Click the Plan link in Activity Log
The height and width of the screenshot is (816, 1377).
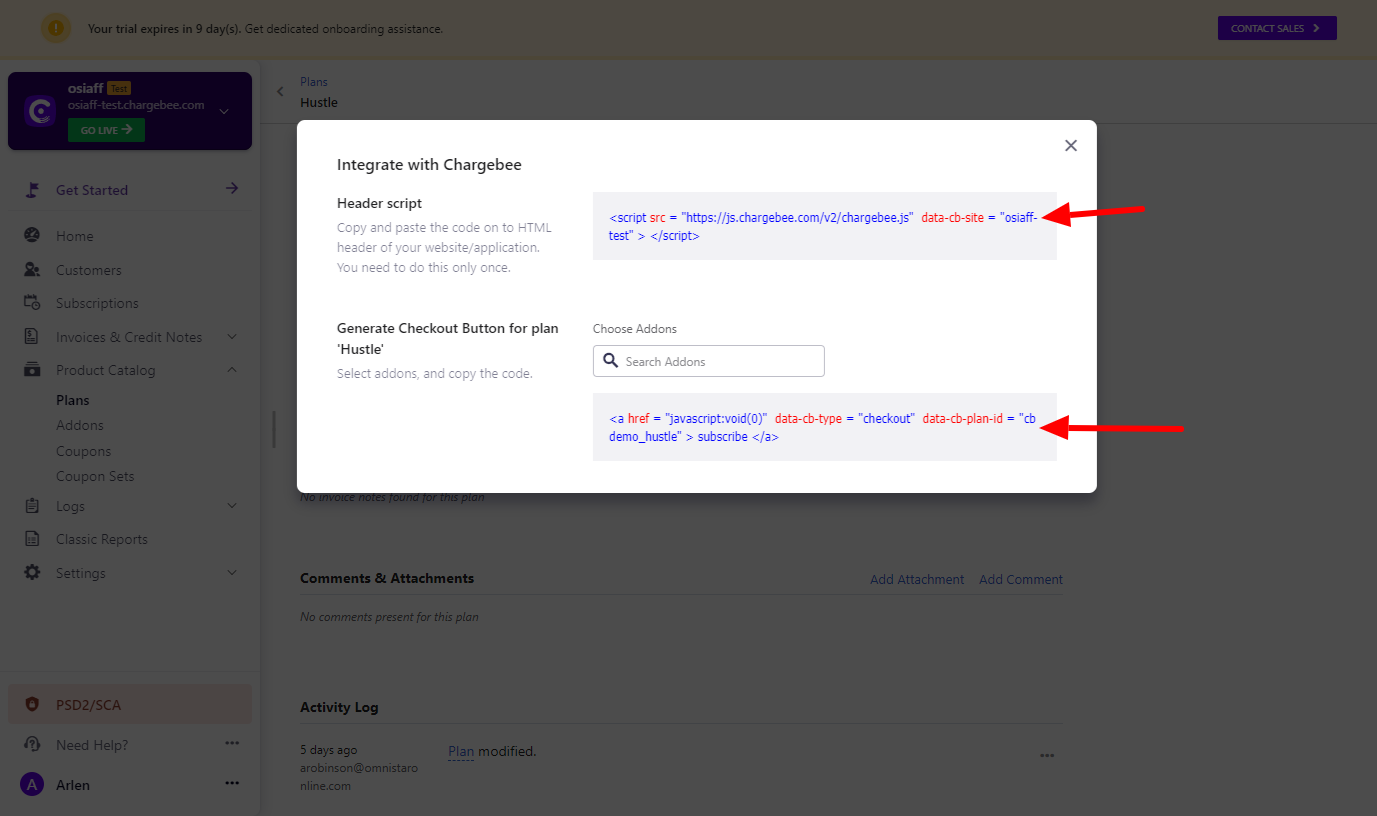[461, 751]
